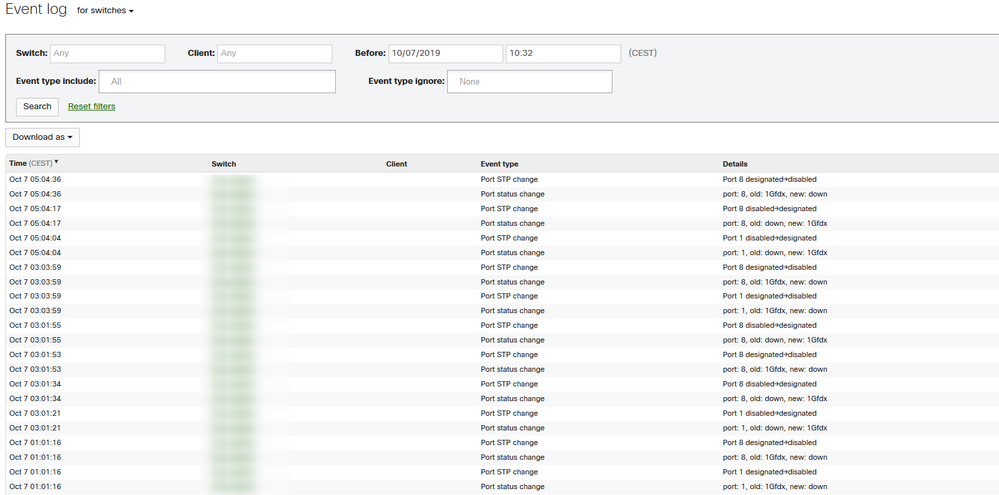Click the Switch column header
999x495 pixels.
(224, 163)
